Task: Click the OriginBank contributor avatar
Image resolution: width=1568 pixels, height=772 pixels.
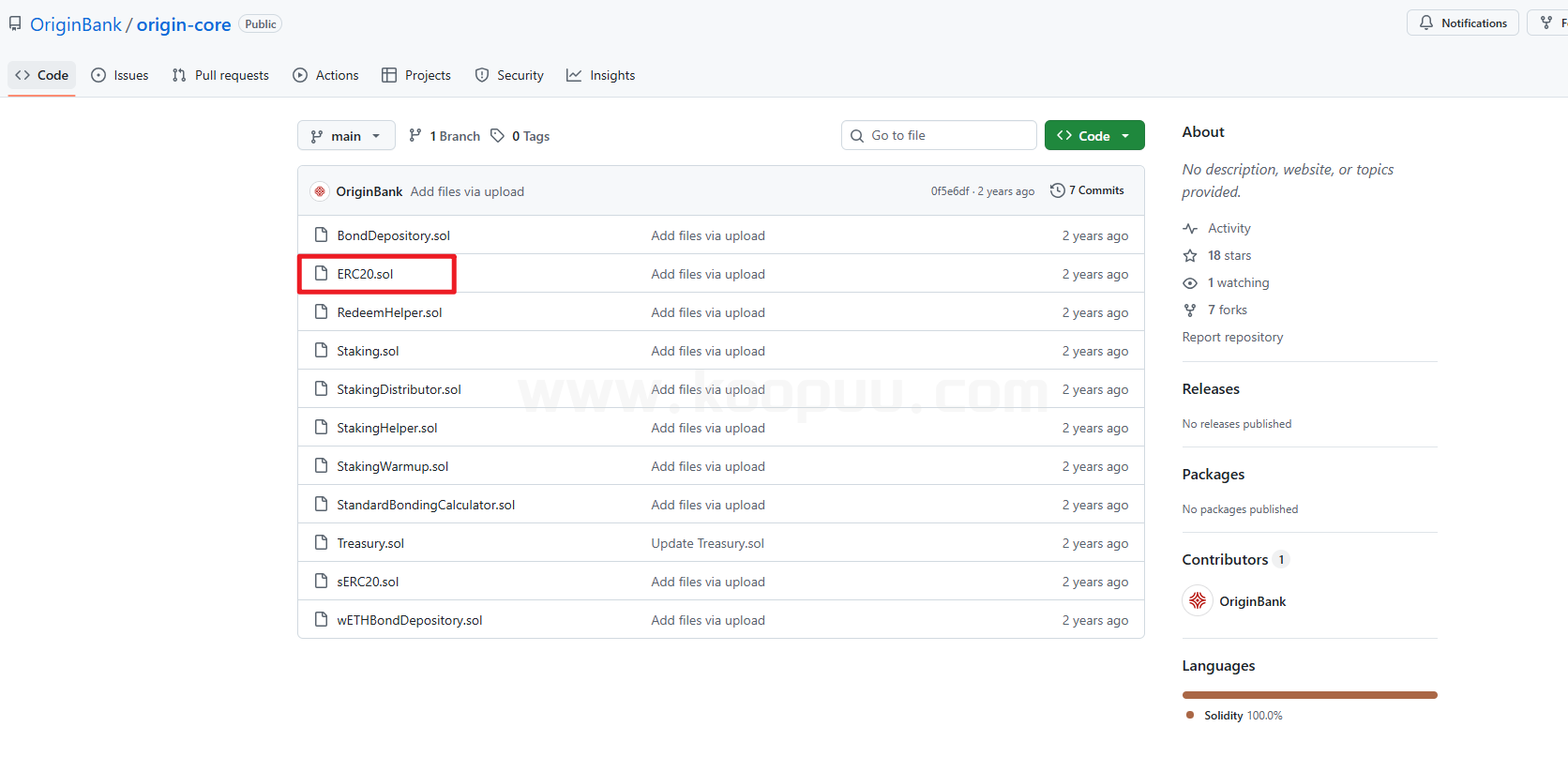Action: pos(1198,601)
